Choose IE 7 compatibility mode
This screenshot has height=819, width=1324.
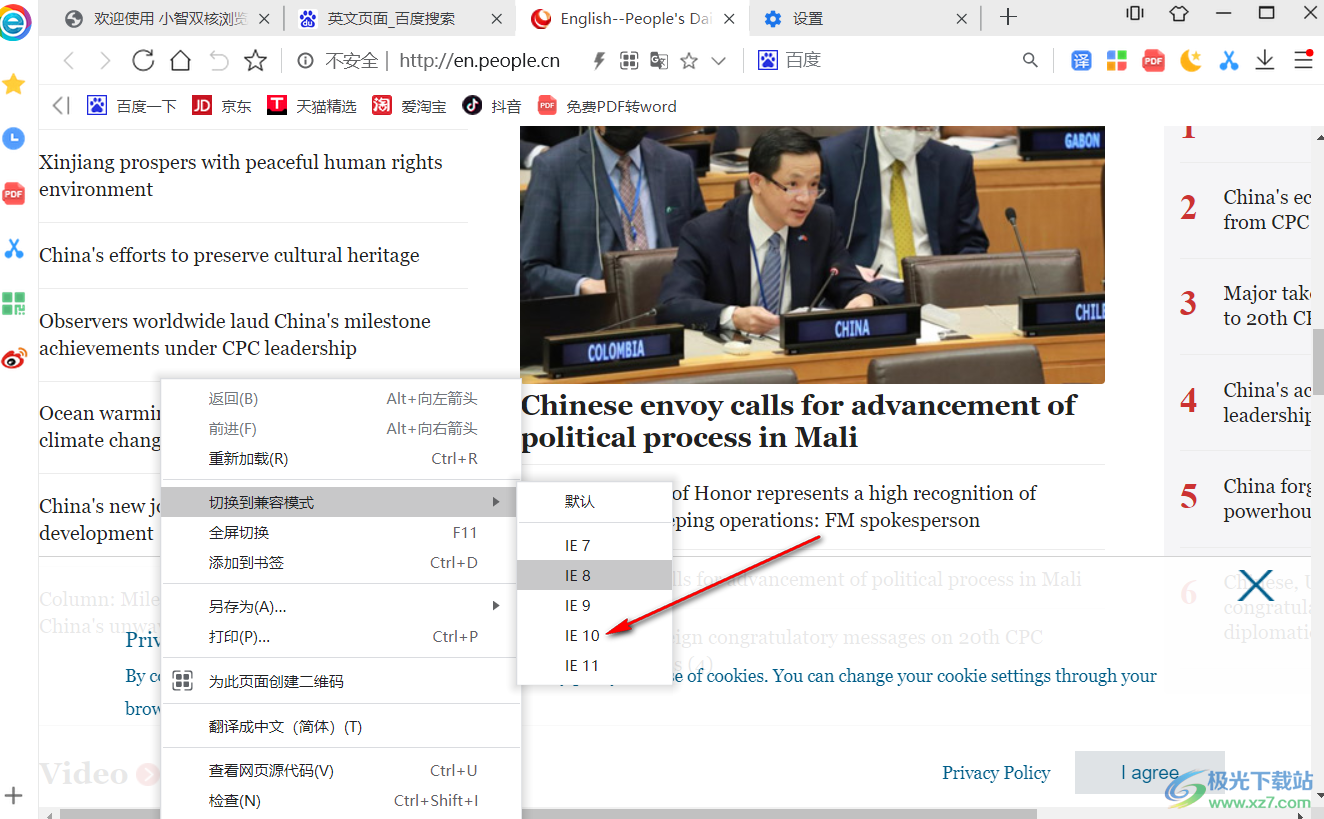595,545
